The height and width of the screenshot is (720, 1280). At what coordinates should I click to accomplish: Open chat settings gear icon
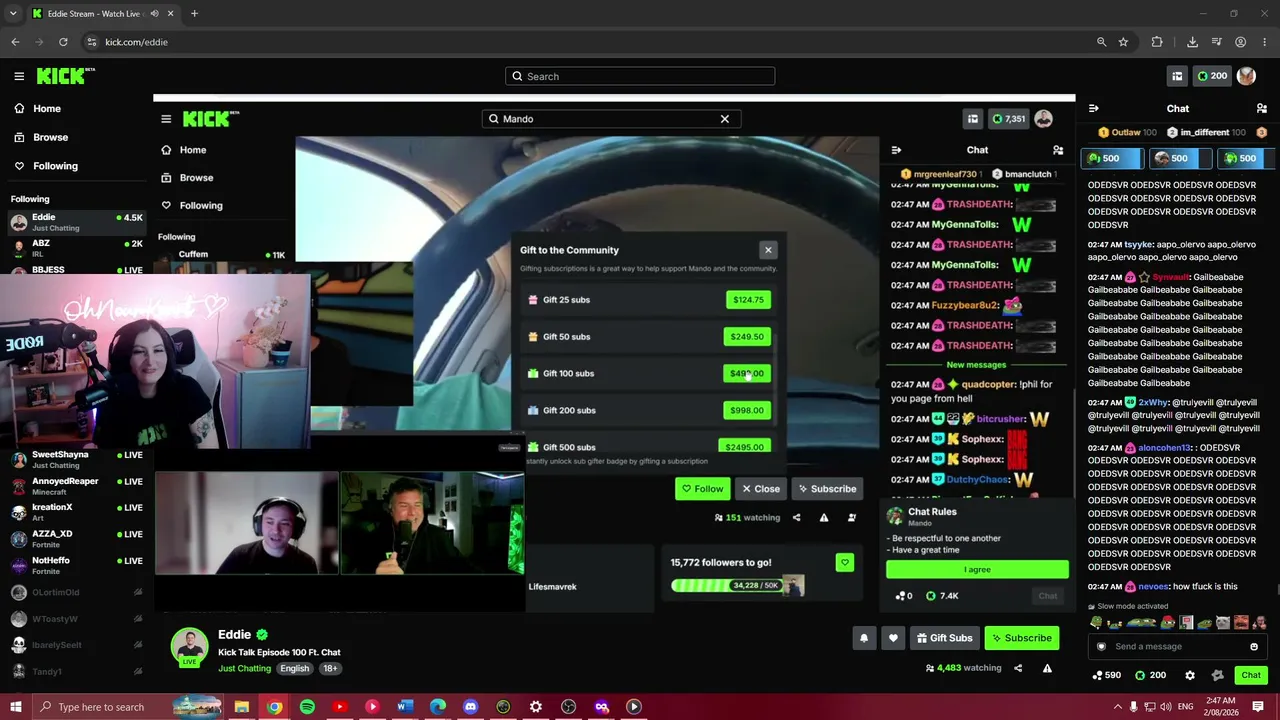(1190, 675)
